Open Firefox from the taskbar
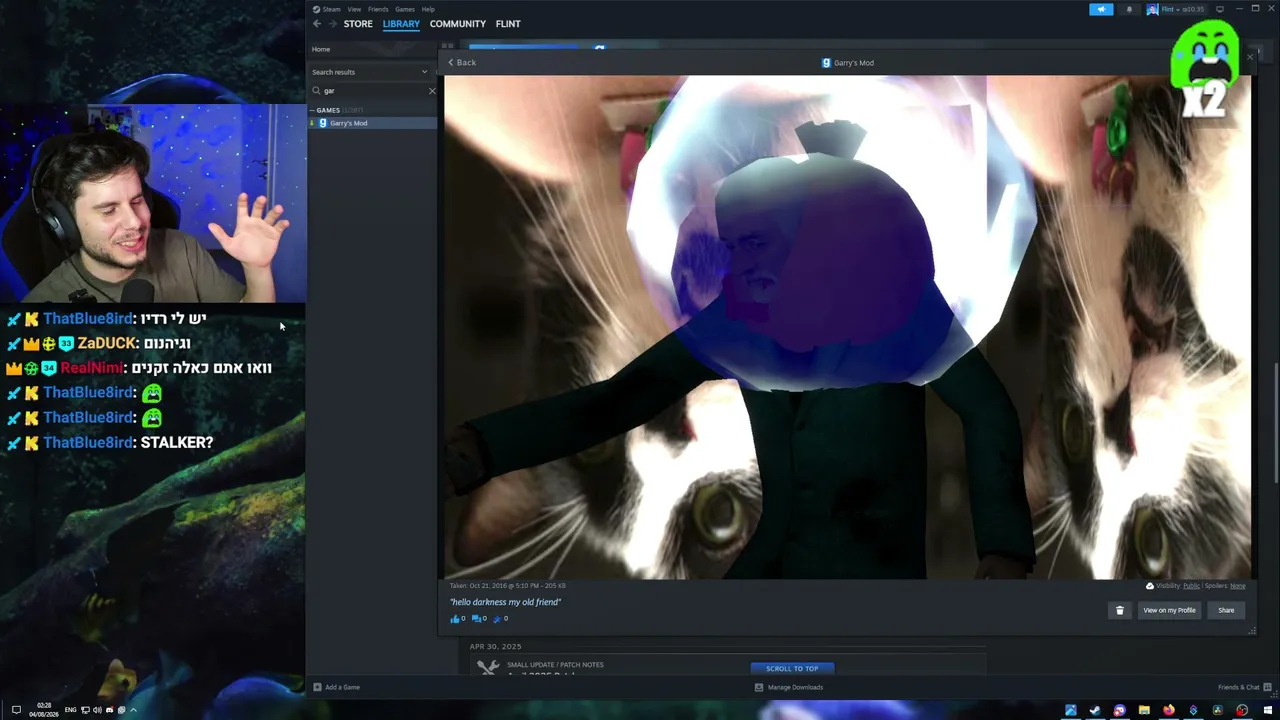Screen dimensions: 1280x720 click(x=1168, y=711)
